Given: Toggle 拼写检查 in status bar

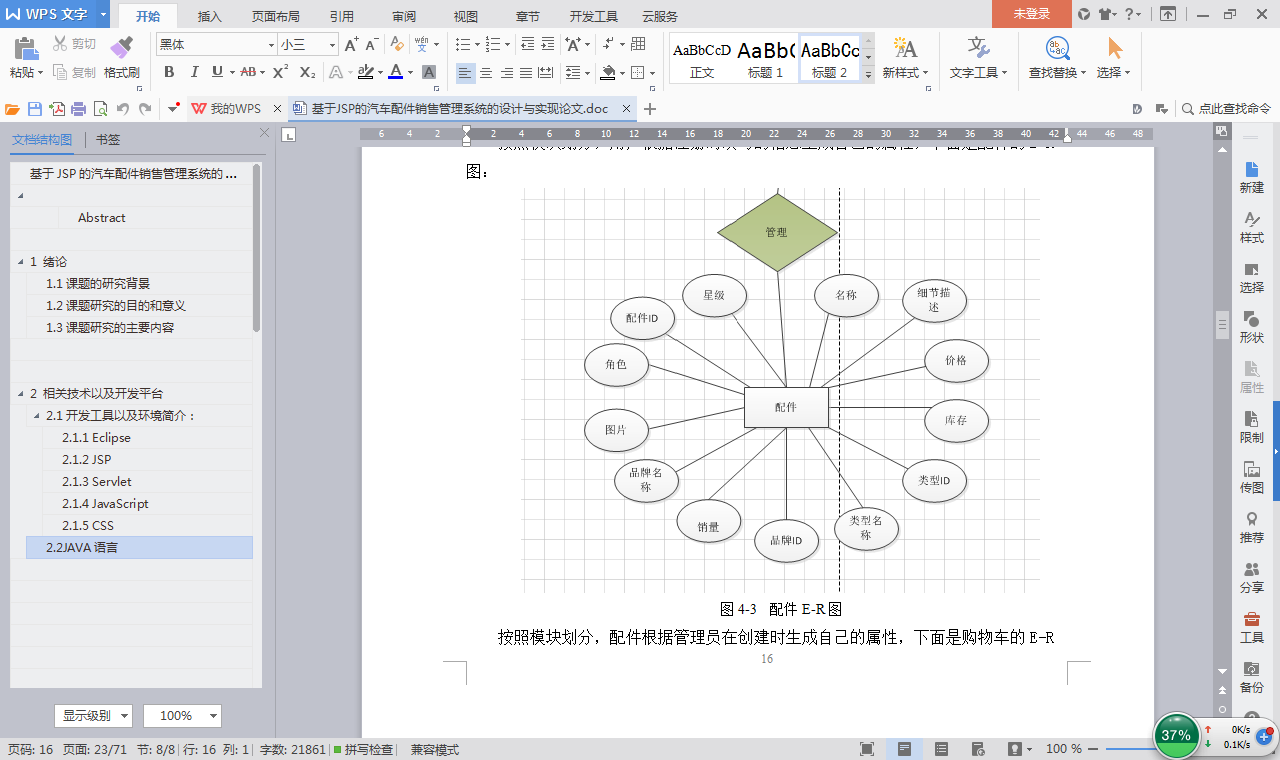Looking at the screenshot, I should coord(363,749).
